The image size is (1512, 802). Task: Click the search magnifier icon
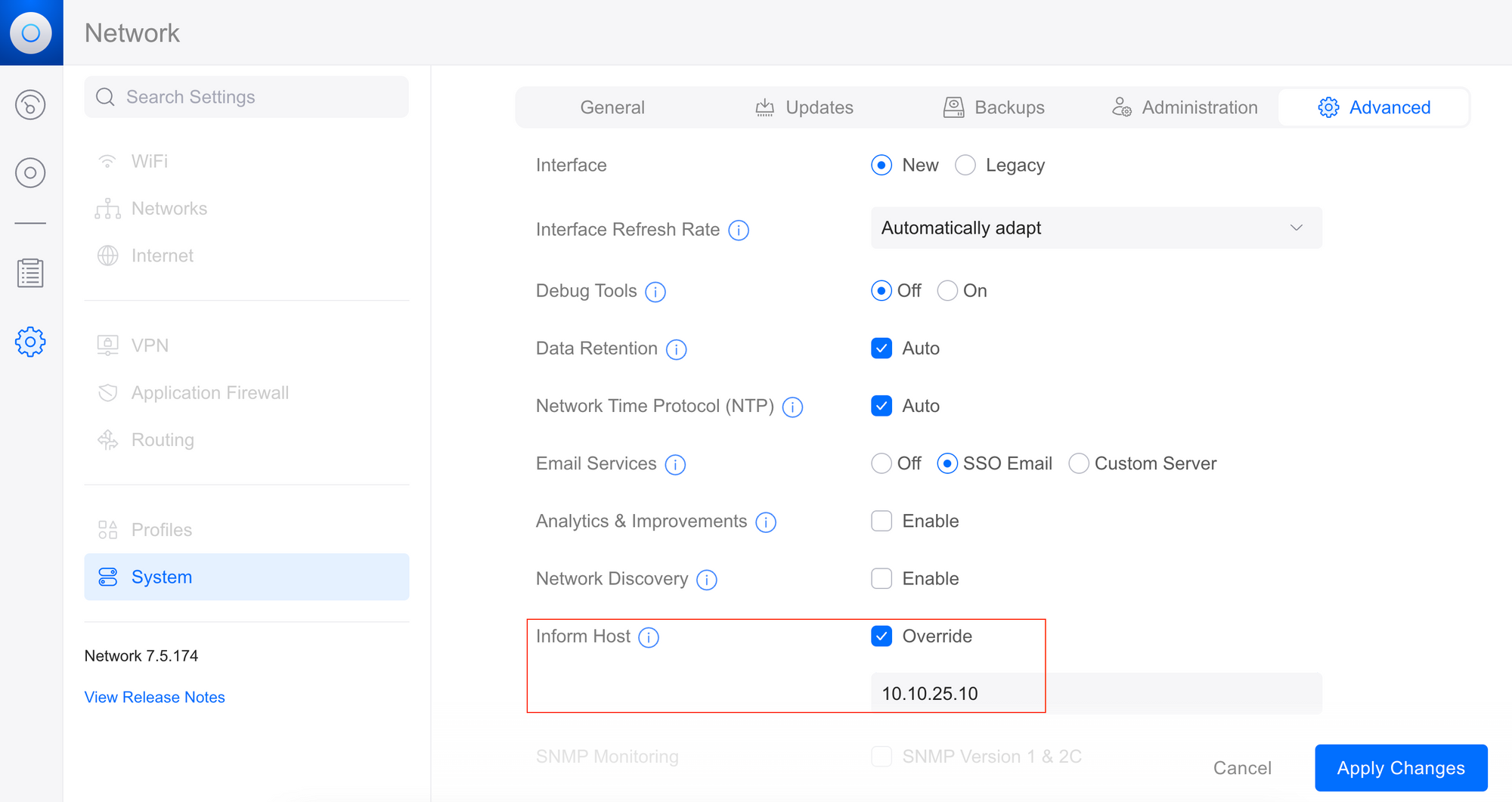105,97
